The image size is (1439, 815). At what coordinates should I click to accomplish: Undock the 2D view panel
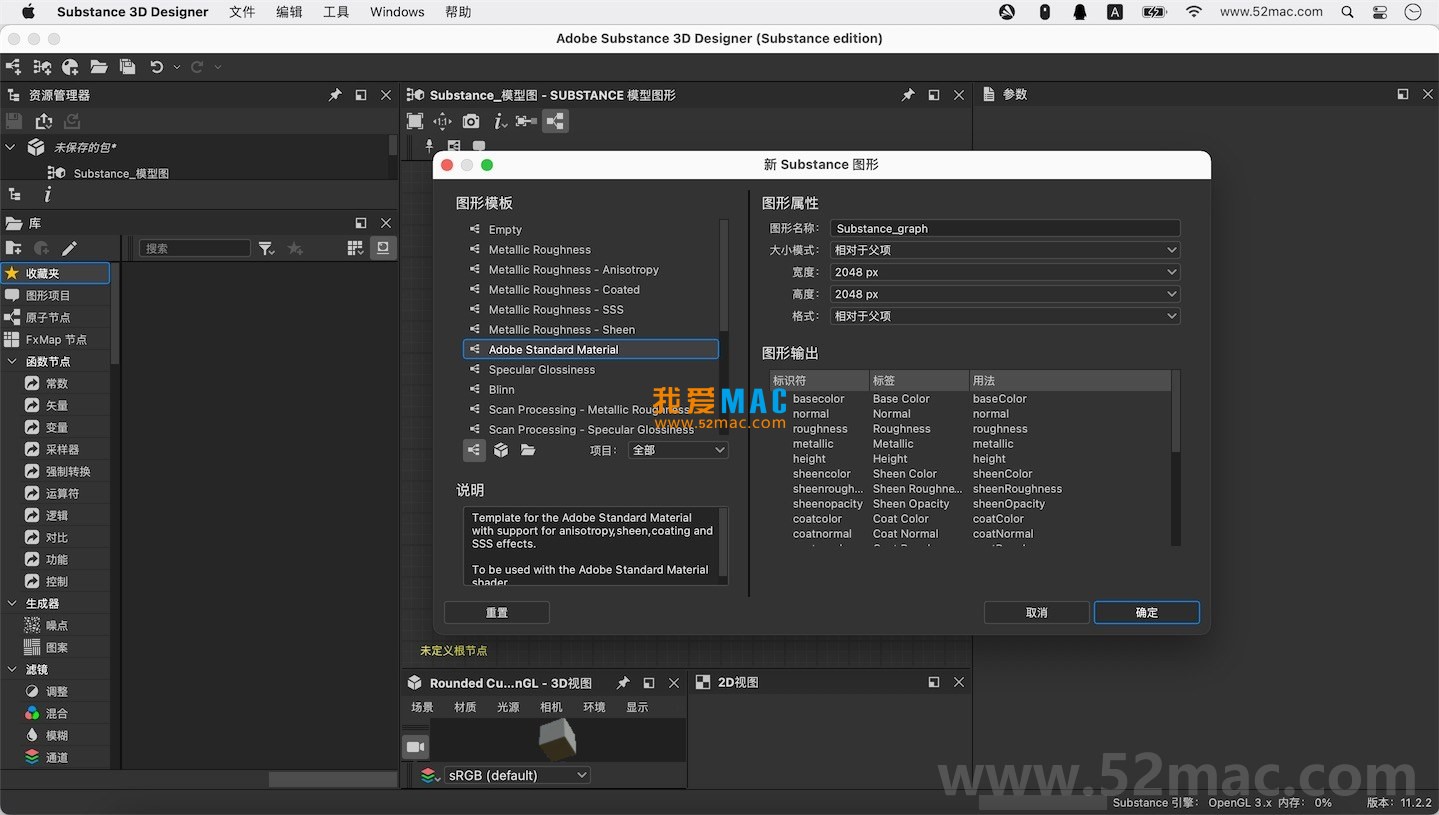(x=933, y=682)
